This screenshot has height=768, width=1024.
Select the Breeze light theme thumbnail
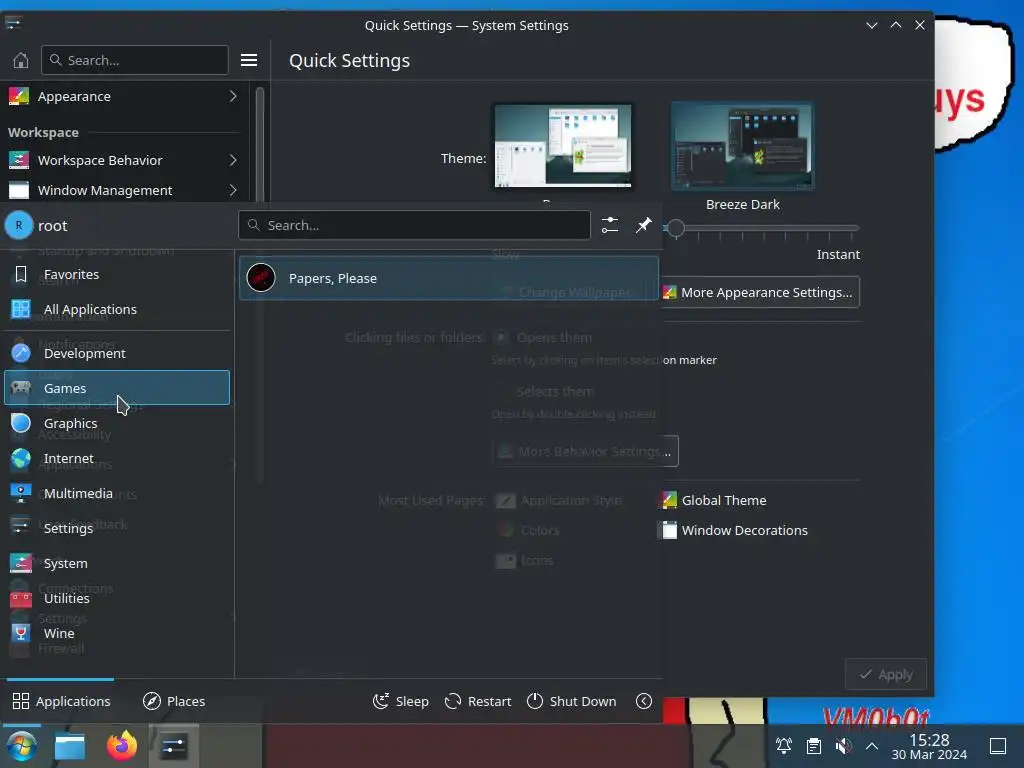tap(563, 146)
